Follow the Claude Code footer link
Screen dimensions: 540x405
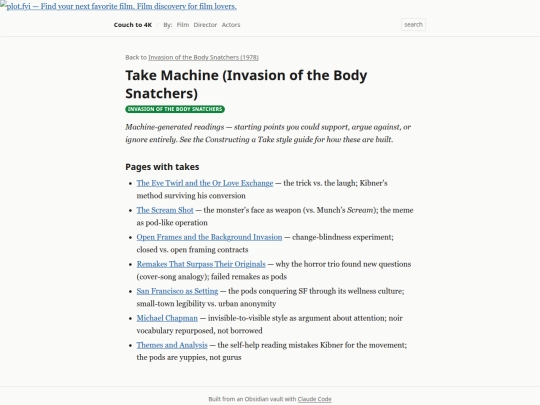coord(314,399)
